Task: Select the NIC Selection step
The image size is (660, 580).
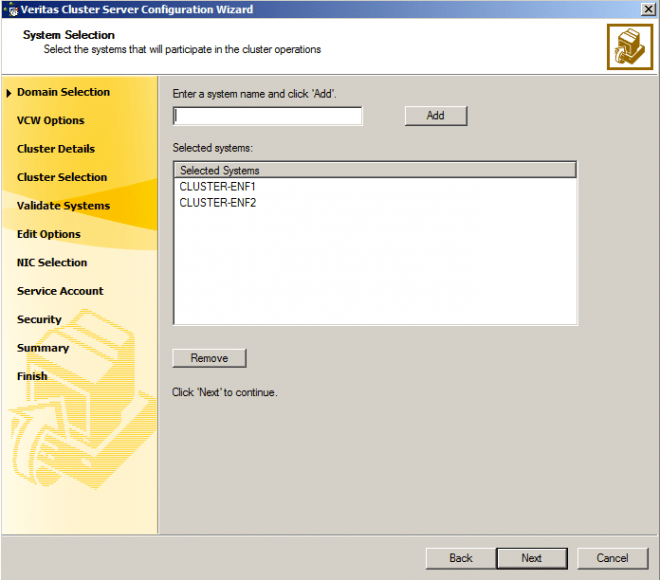Action: 52,263
